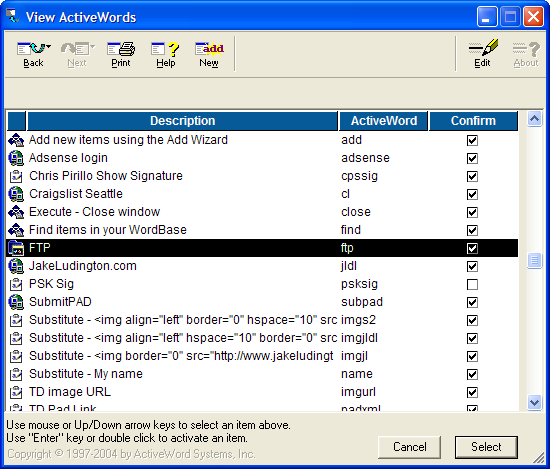Click the icon beside Find items in your WordBase

16,230
